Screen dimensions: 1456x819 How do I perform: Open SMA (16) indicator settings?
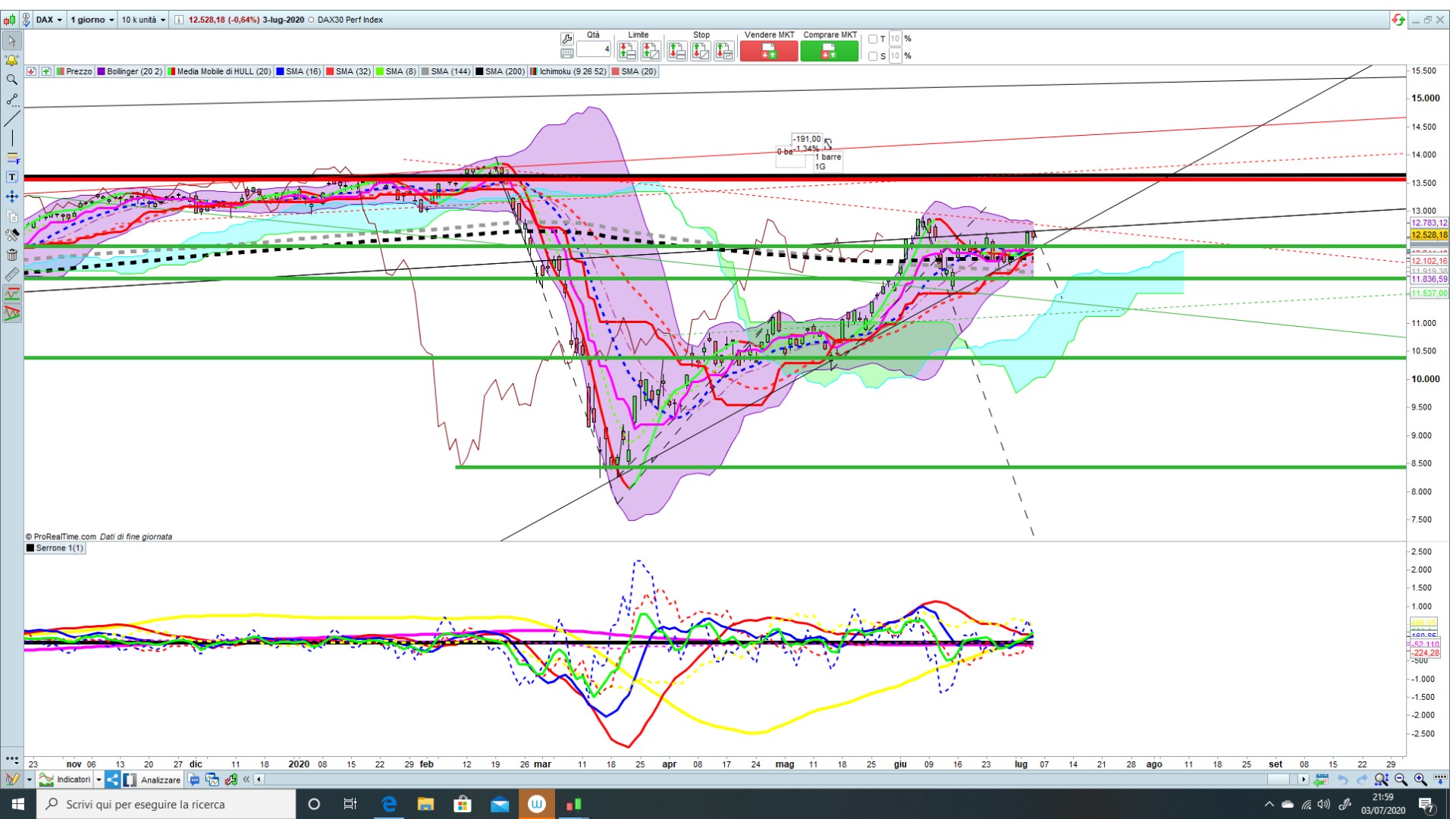pyautogui.click(x=299, y=71)
